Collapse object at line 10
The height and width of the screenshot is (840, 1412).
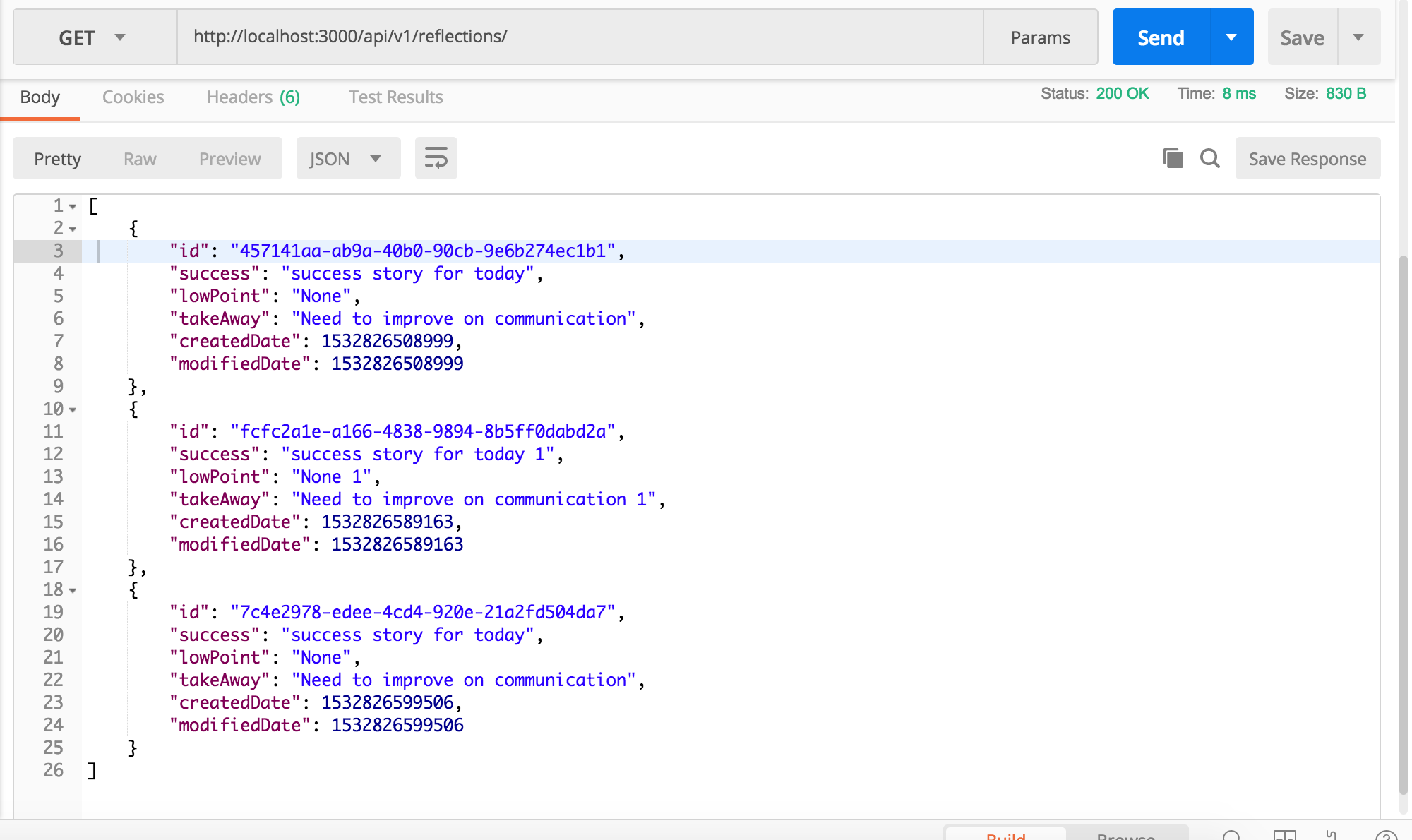coord(73,410)
